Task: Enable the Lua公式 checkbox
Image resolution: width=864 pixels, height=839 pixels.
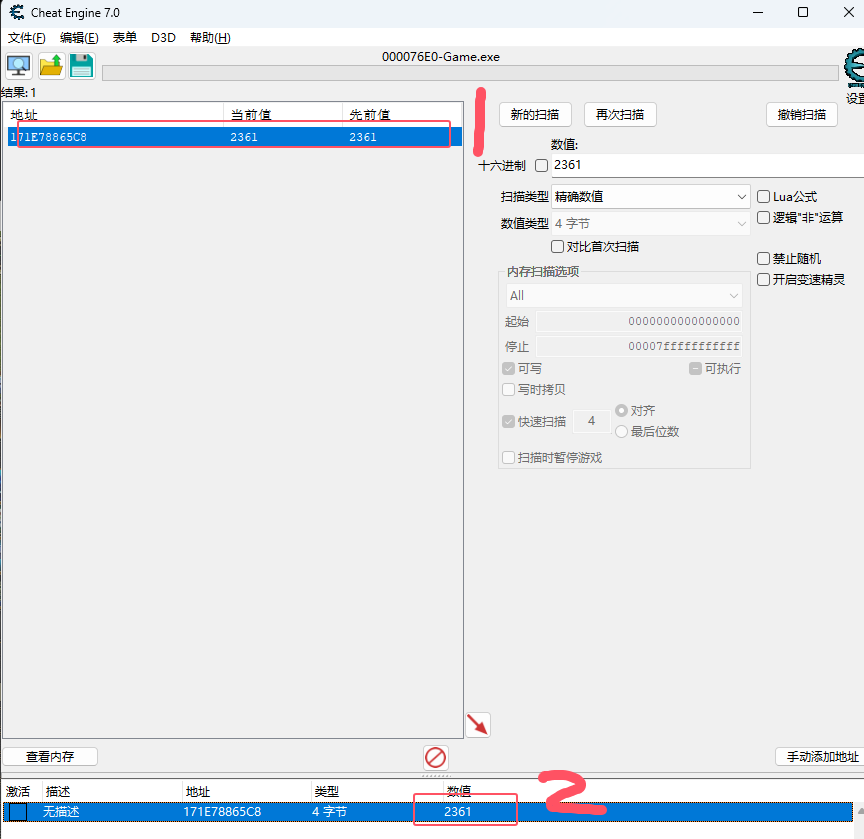Action: pyautogui.click(x=763, y=197)
